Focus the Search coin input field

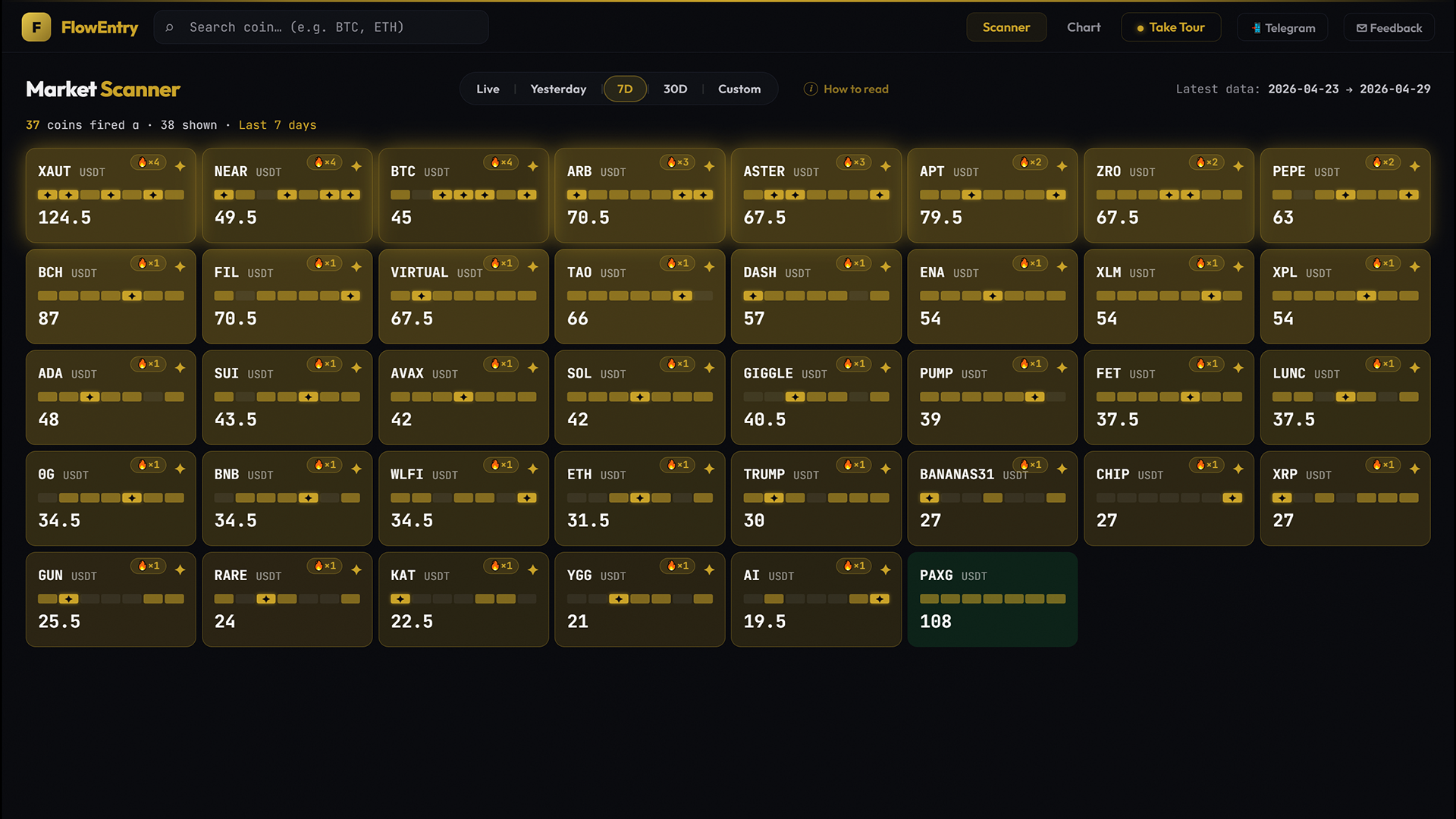322,27
